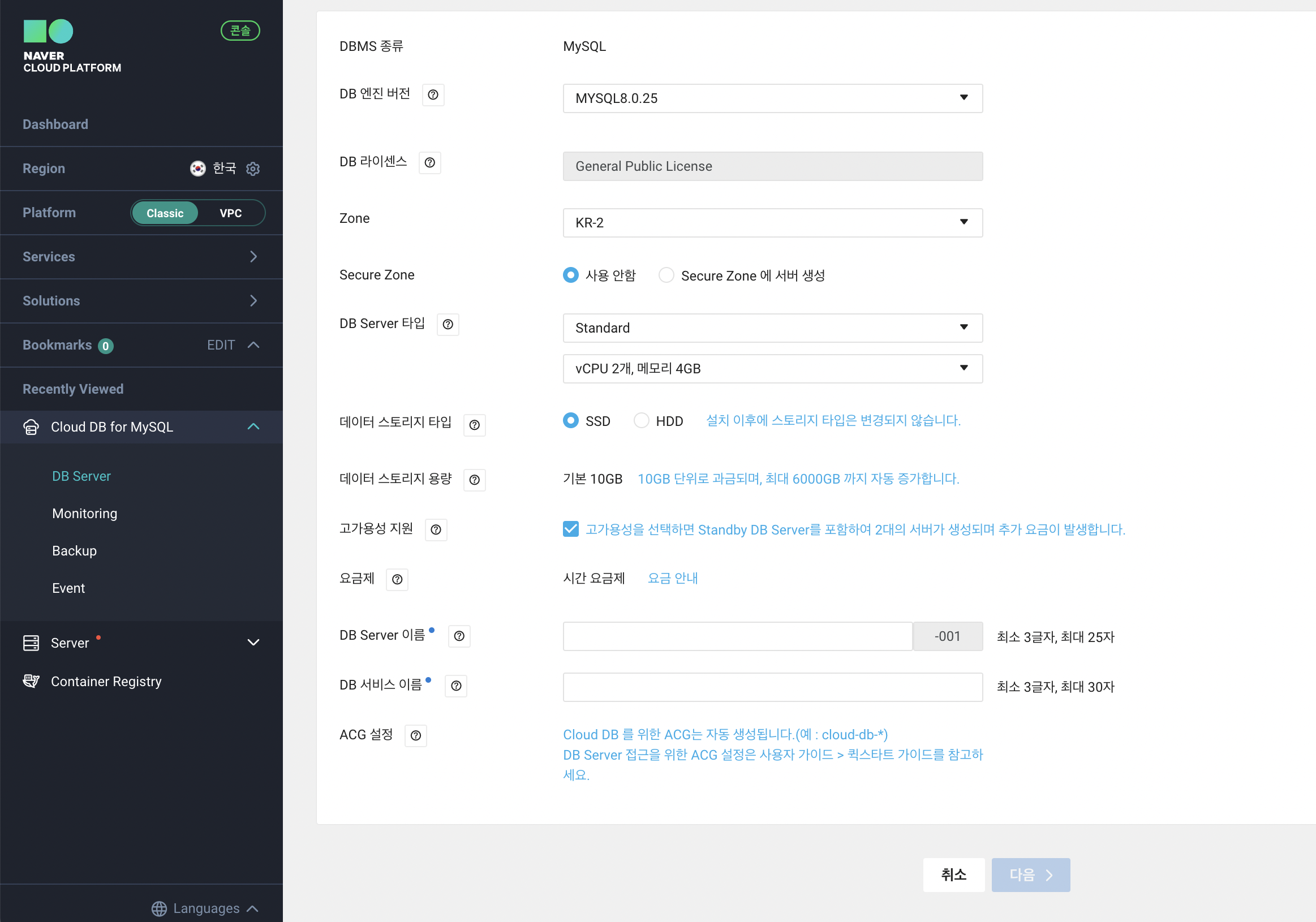1316x922 pixels.
Task: Click the 시간 요금제 value
Action: click(x=594, y=578)
